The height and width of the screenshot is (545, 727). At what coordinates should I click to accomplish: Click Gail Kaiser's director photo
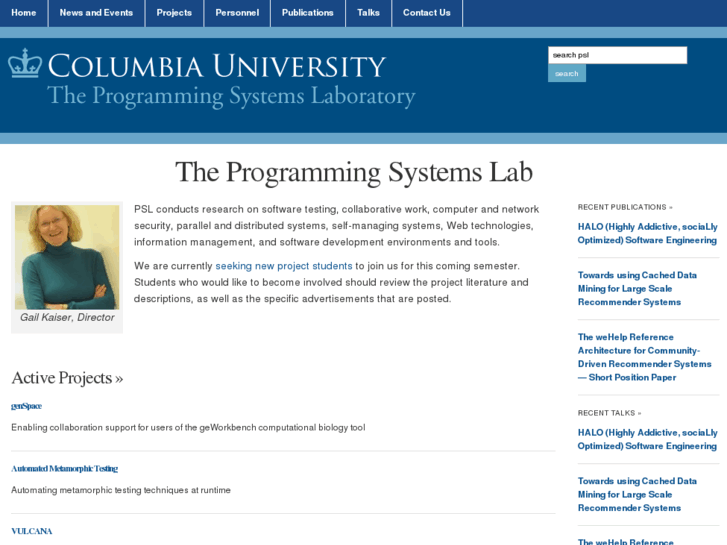pyautogui.click(x=67, y=257)
